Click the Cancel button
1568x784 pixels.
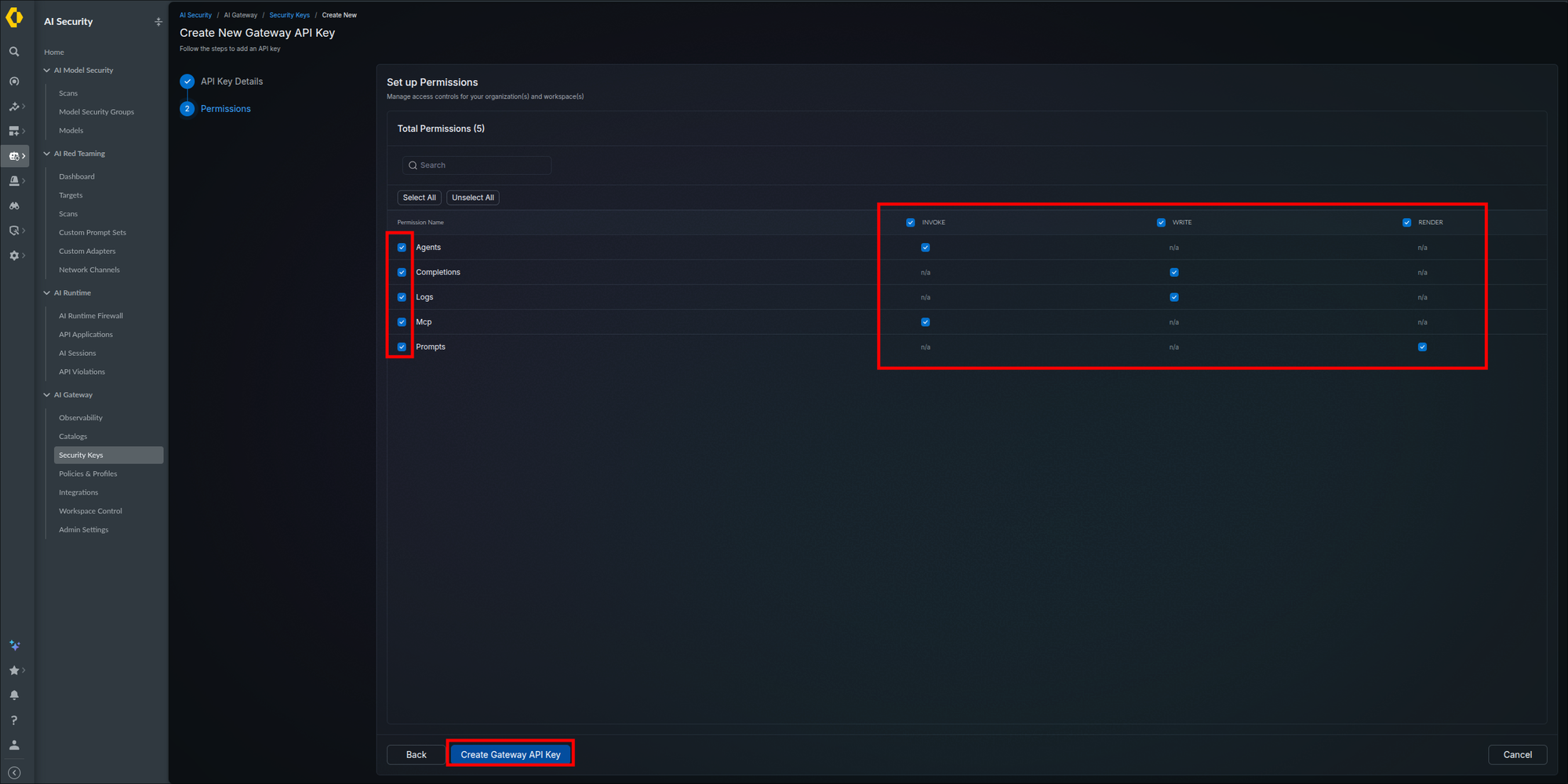coord(1517,755)
